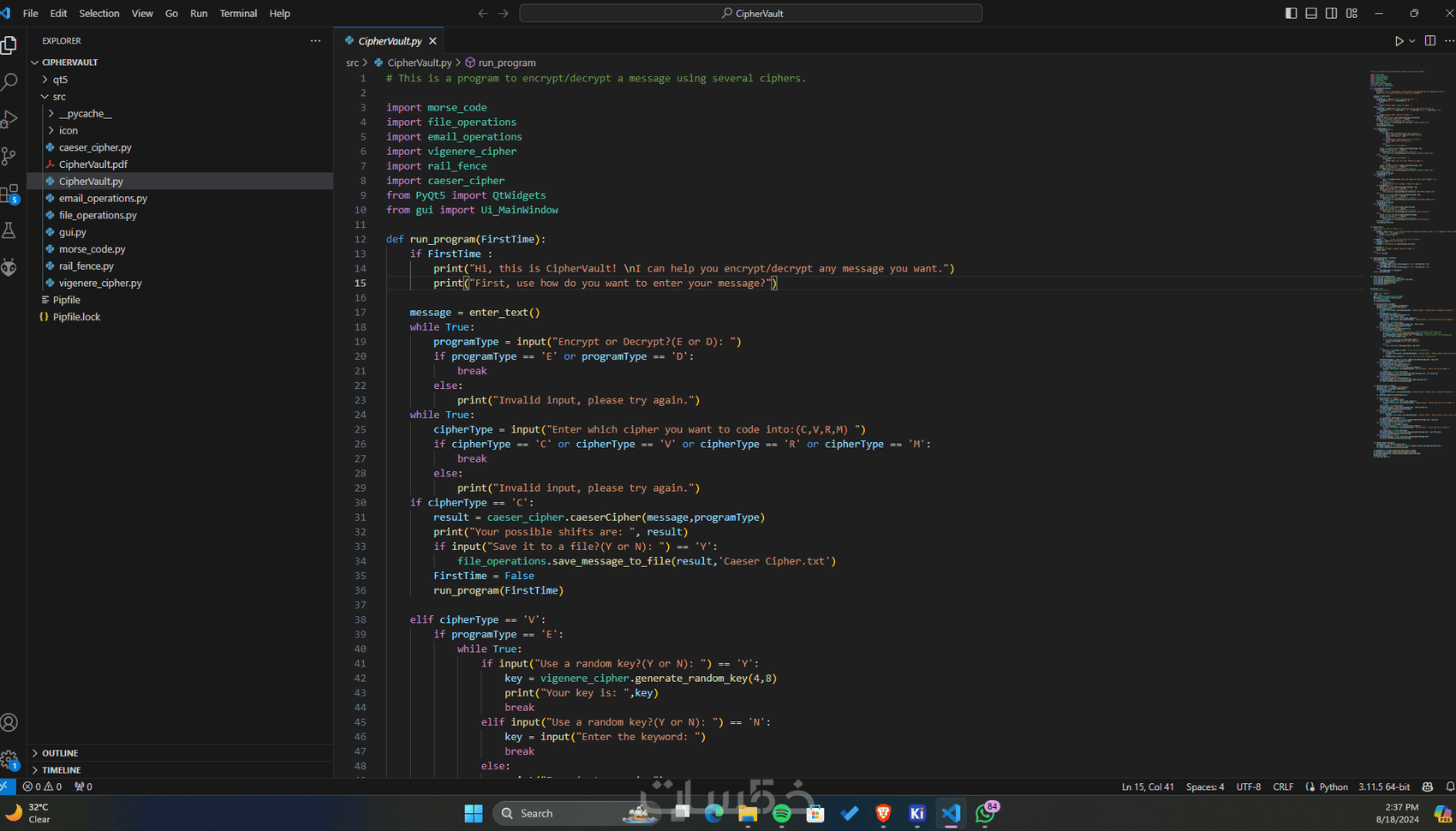Click the editor minimap code overview
The height and width of the screenshot is (831, 1456).
(1409, 266)
